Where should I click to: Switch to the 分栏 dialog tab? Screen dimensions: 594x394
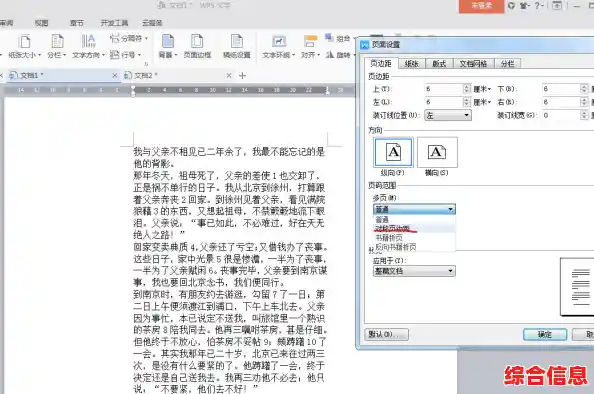tap(507, 64)
